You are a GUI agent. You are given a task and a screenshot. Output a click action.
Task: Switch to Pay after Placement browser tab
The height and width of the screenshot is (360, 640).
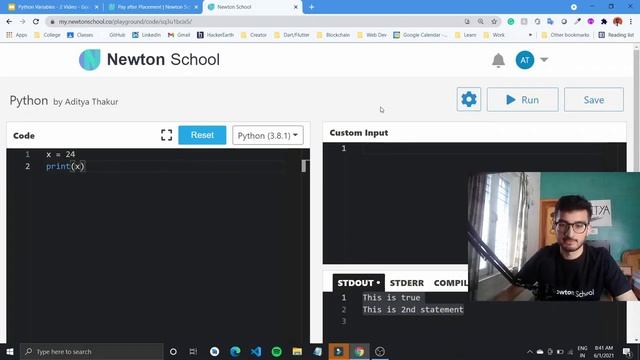click(153, 7)
